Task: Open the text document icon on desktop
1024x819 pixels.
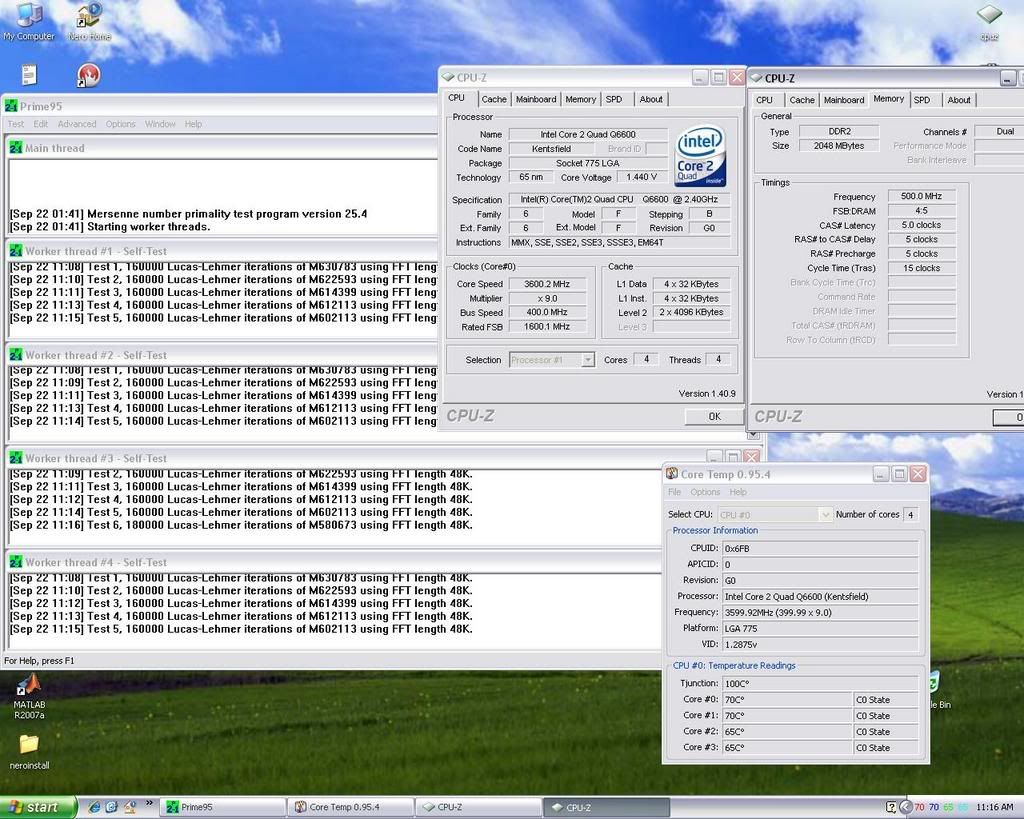Action: (29, 74)
